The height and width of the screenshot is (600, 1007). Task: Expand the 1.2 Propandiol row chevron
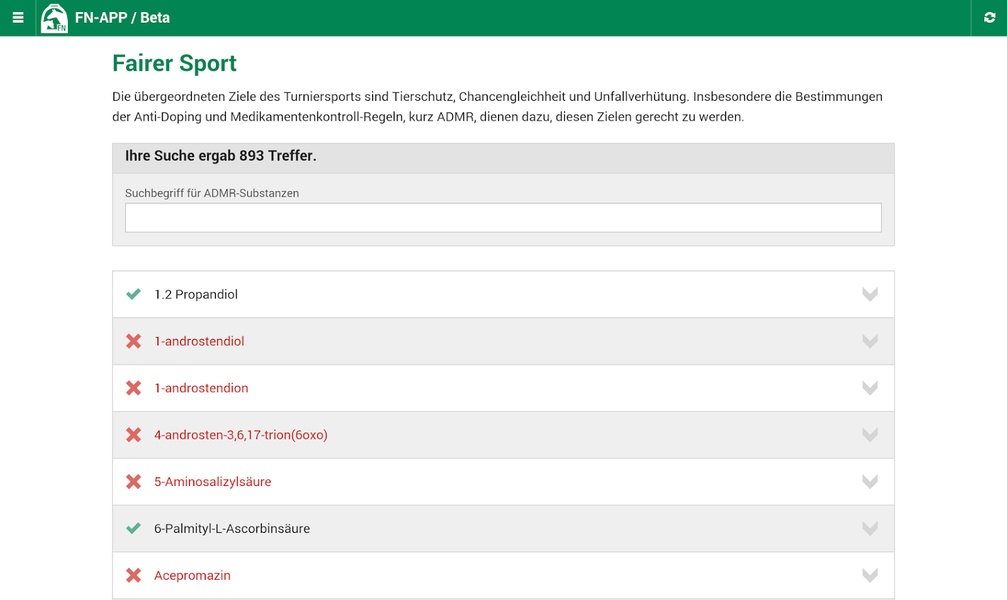pyautogui.click(x=870, y=294)
